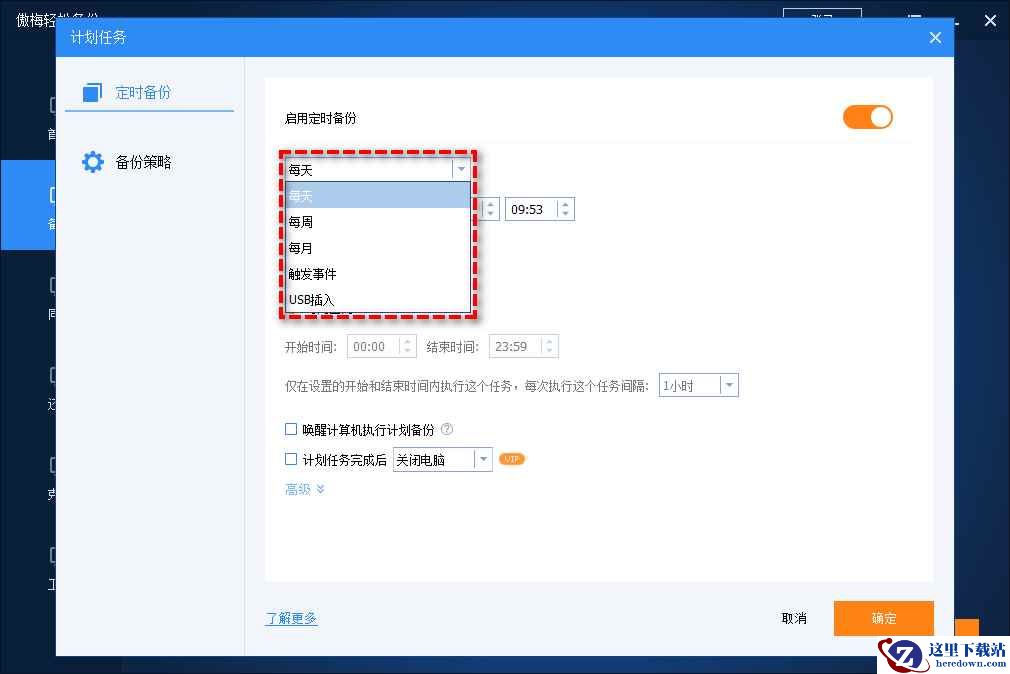Expand the 关闭电脑 action dropdown
This screenshot has width=1010, height=674.
click(x=483, y=460)
